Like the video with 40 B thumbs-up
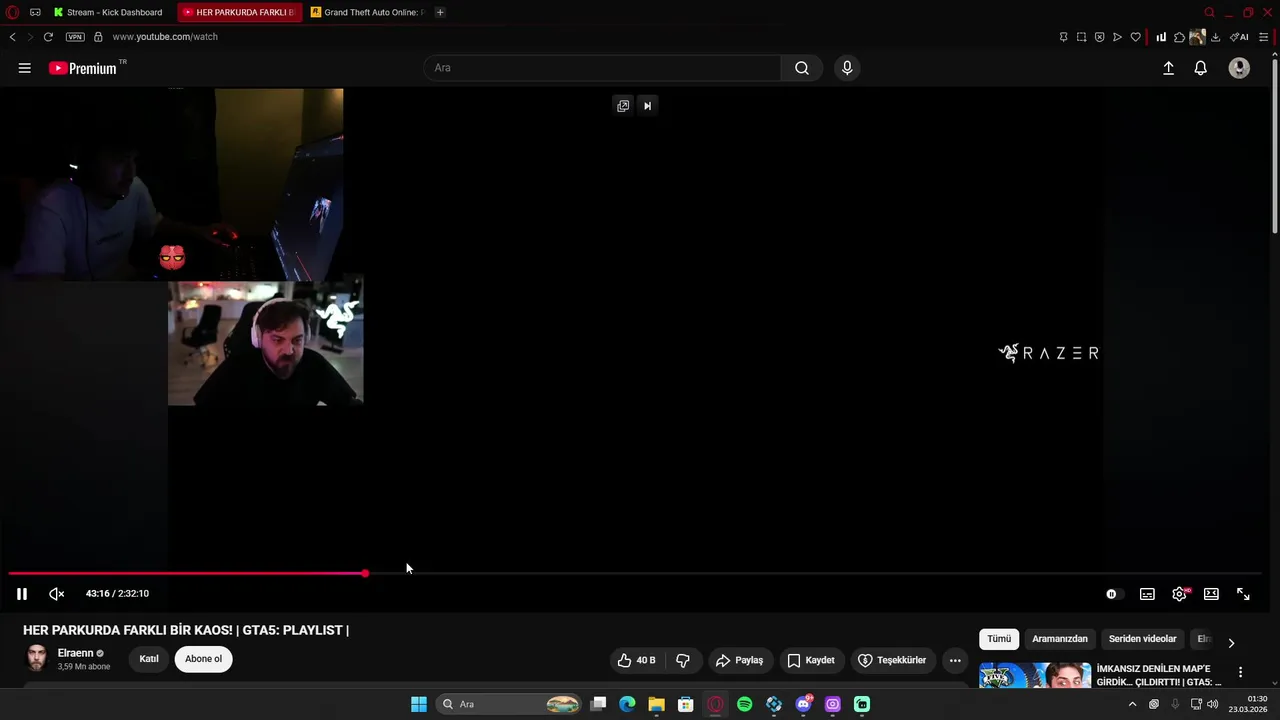This screenshot has height=720, width=1280. click(x=637, y=660)
